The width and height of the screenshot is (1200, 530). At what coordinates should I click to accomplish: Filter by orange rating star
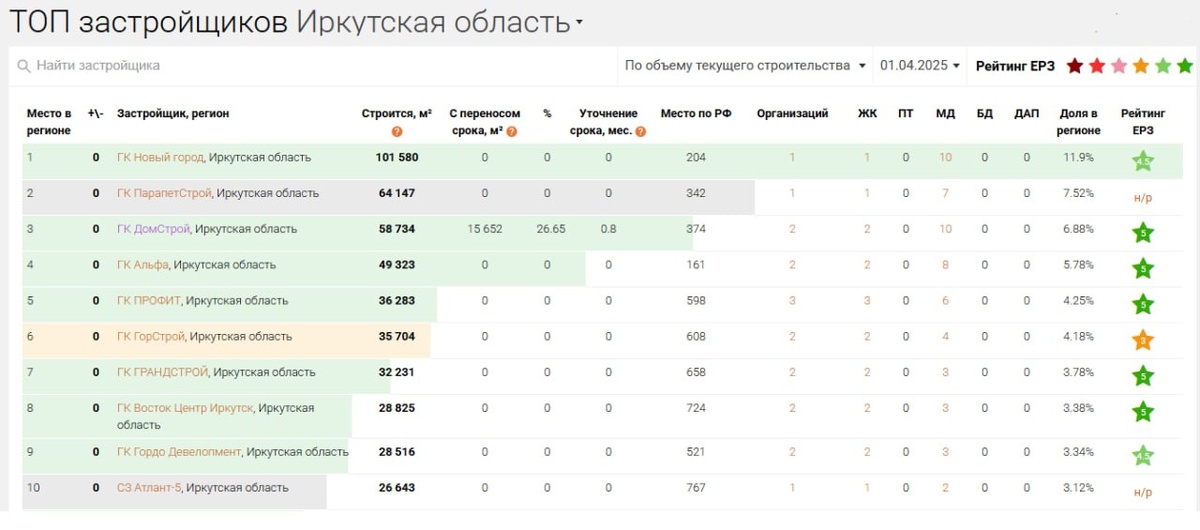(1141, 66)
